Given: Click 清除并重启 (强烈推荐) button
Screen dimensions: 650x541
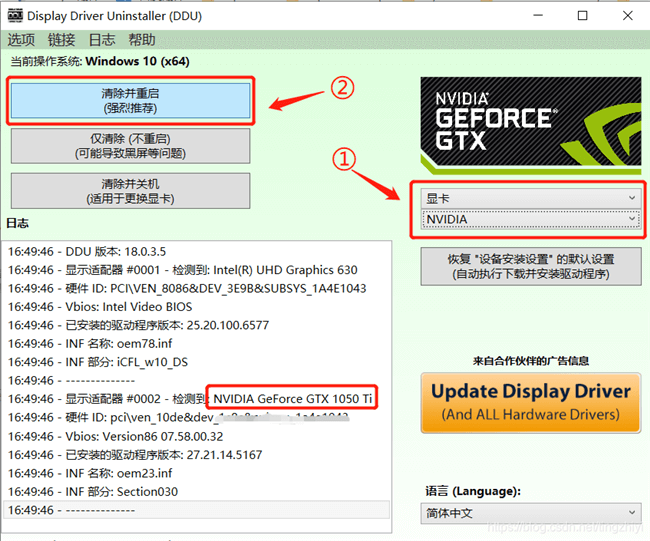Looking at the screenshot, I should [130, 100].
